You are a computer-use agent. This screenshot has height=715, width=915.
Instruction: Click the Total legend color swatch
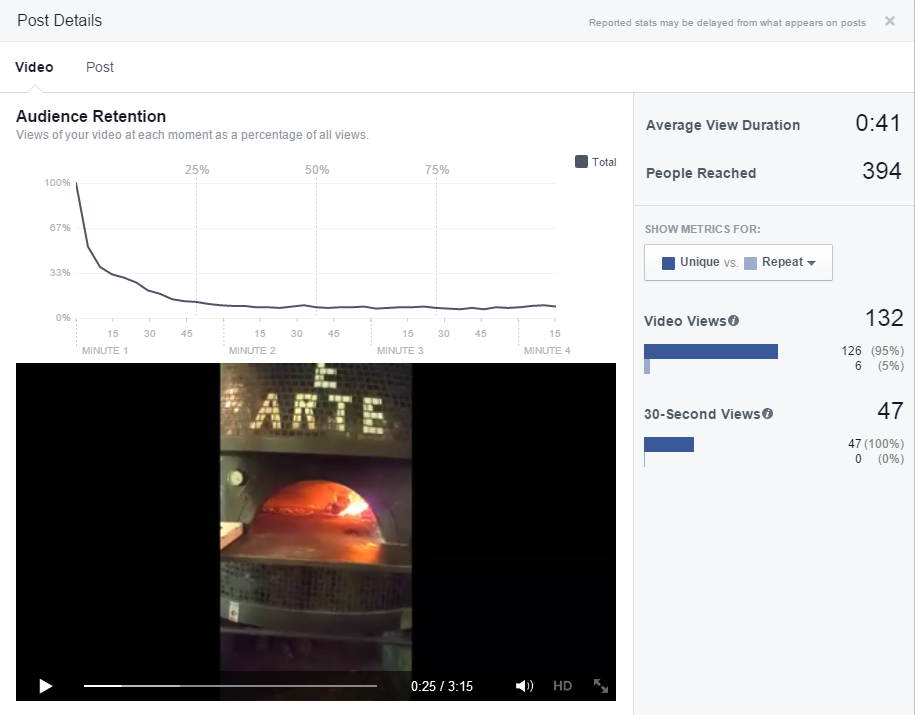(x=581, y=162)
